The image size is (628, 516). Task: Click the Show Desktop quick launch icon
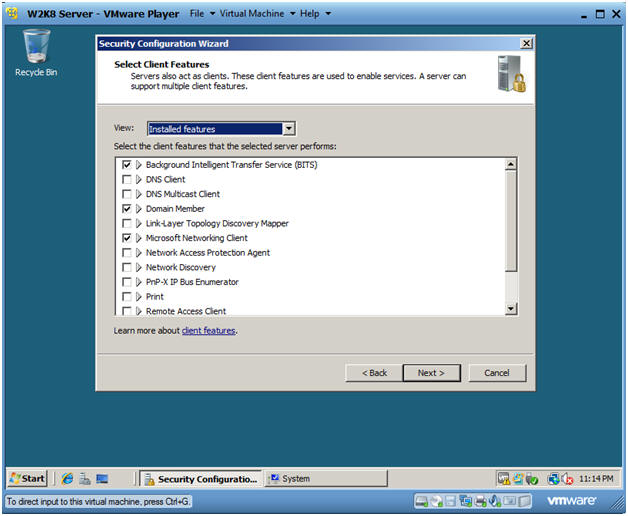[102, 478]
